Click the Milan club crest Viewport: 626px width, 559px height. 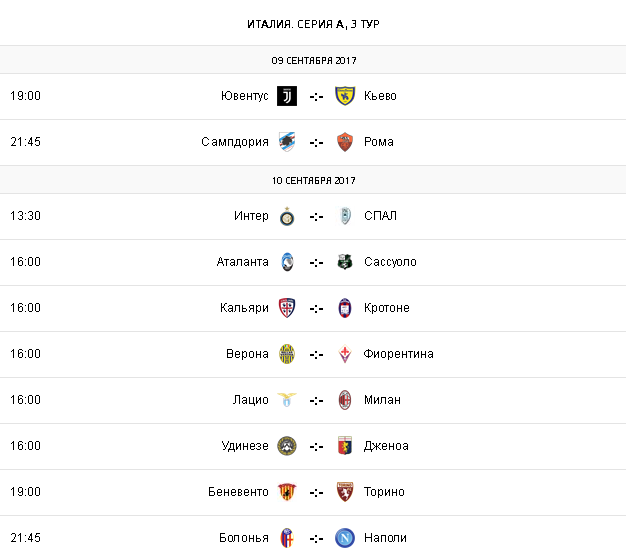pos(345,400)
